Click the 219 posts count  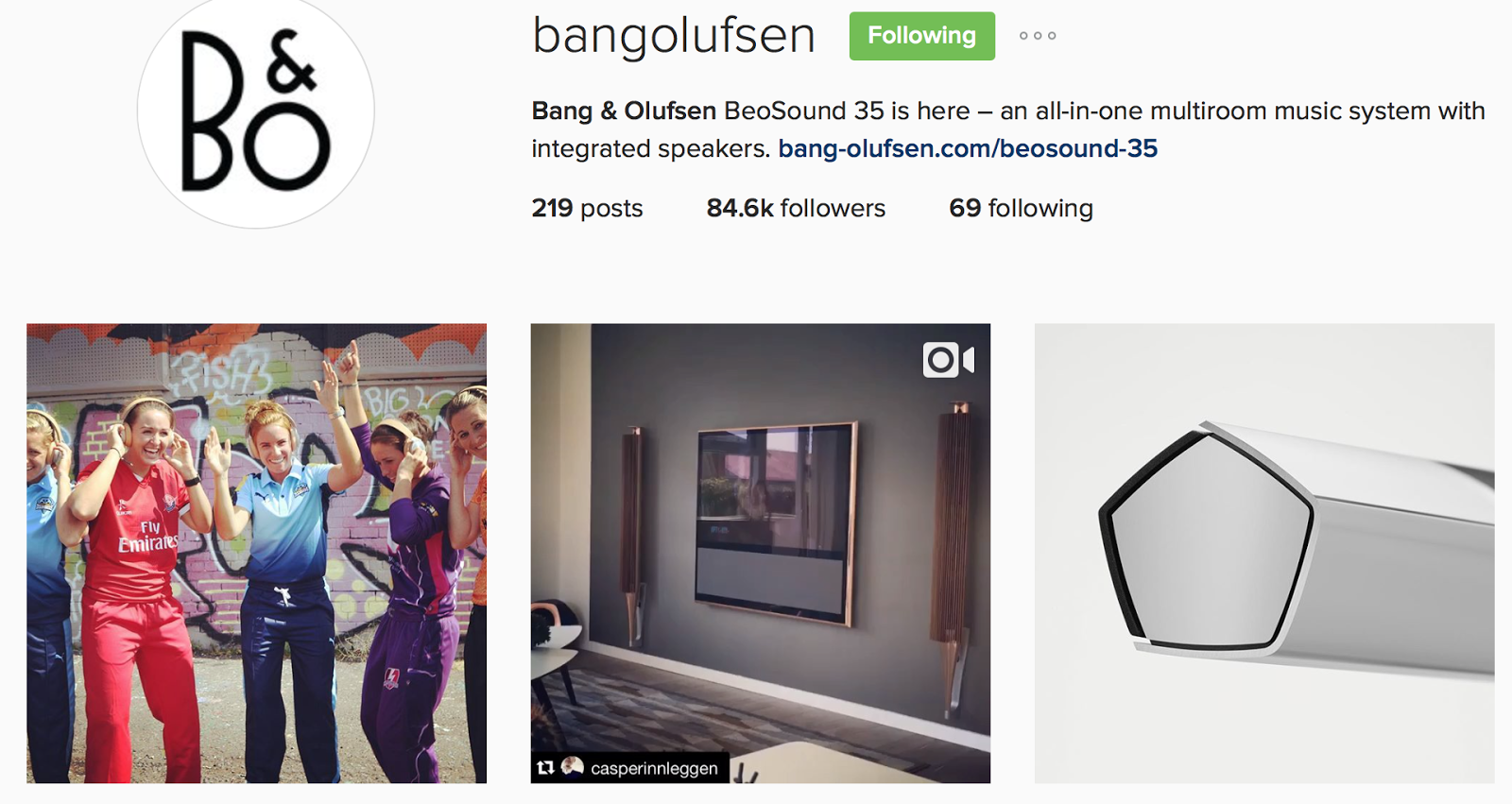tap(587, 208)
